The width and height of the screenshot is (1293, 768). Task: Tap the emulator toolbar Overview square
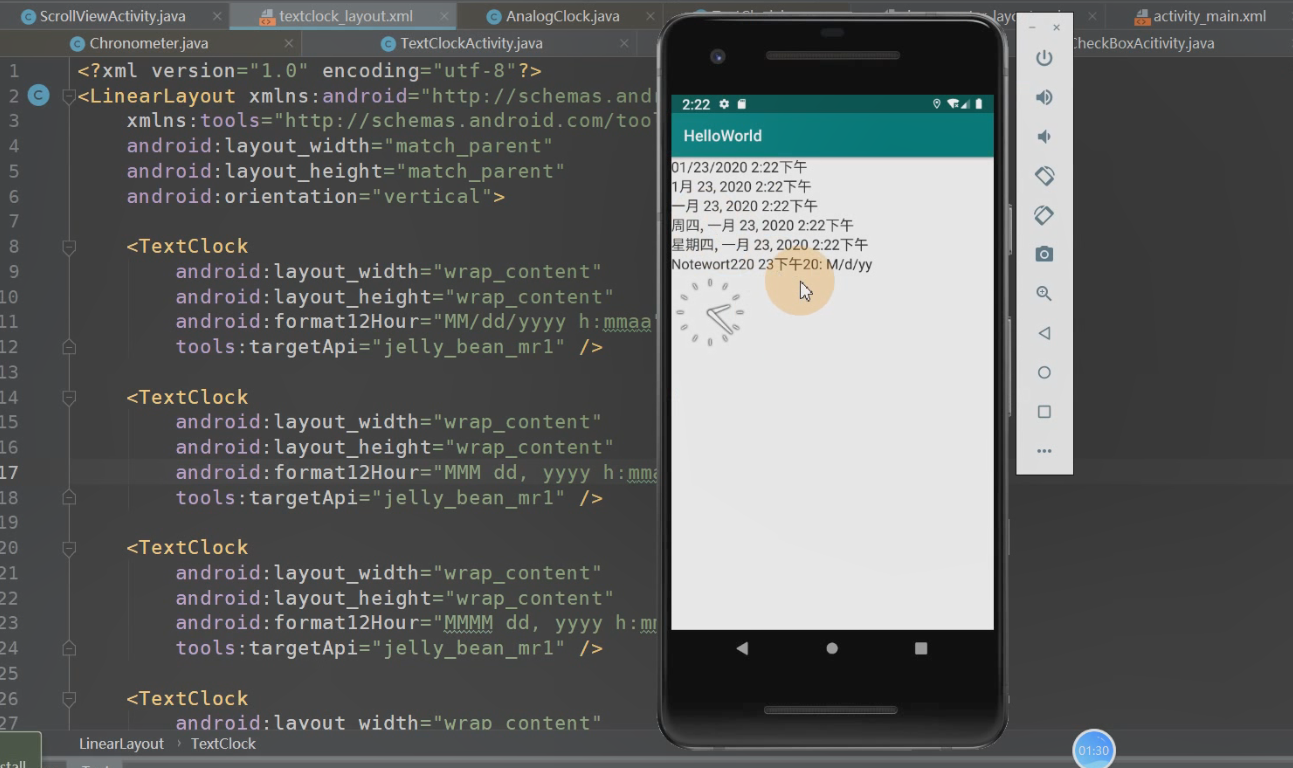[1044, 412]
